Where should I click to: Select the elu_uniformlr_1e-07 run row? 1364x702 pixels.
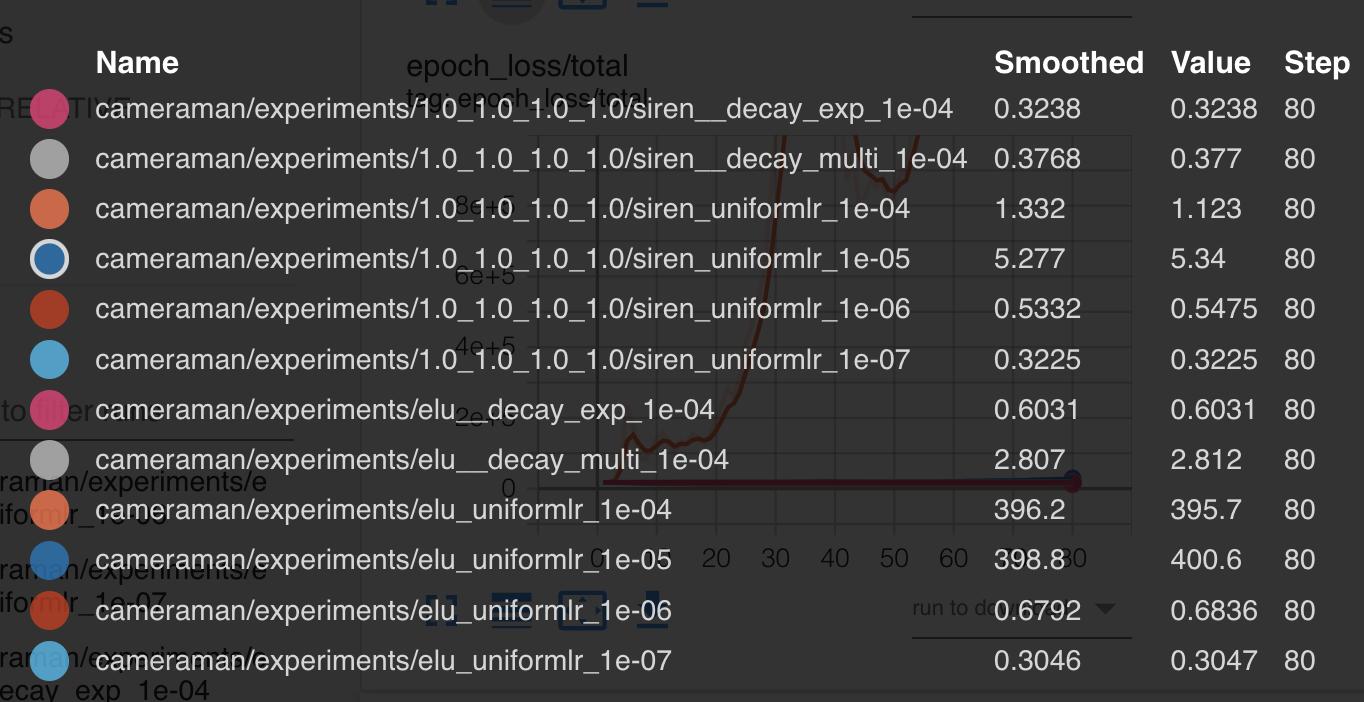pyautogui.click(x=682, y=660)
